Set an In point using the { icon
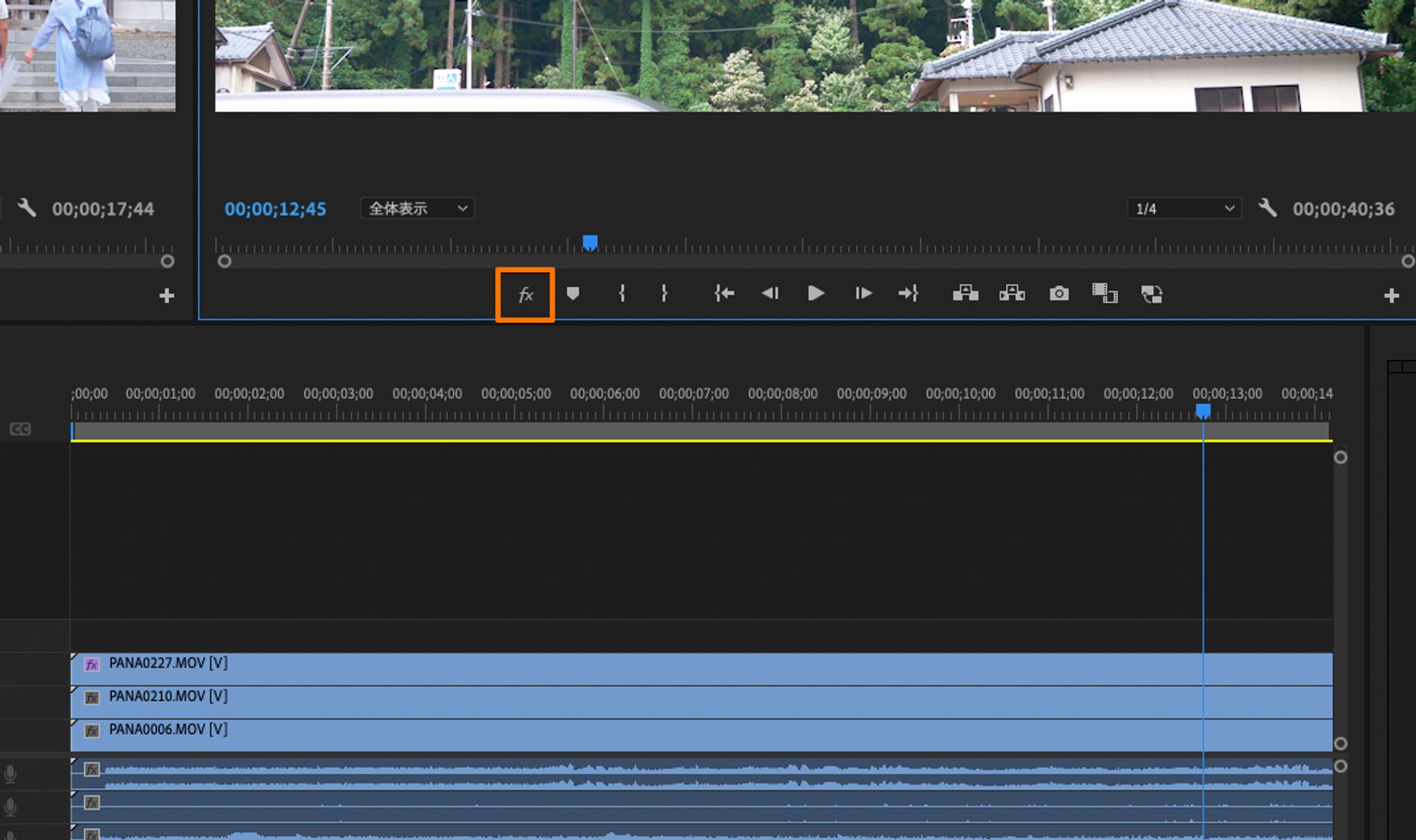Screen dimensions: 1416x840 pos(622,294)
